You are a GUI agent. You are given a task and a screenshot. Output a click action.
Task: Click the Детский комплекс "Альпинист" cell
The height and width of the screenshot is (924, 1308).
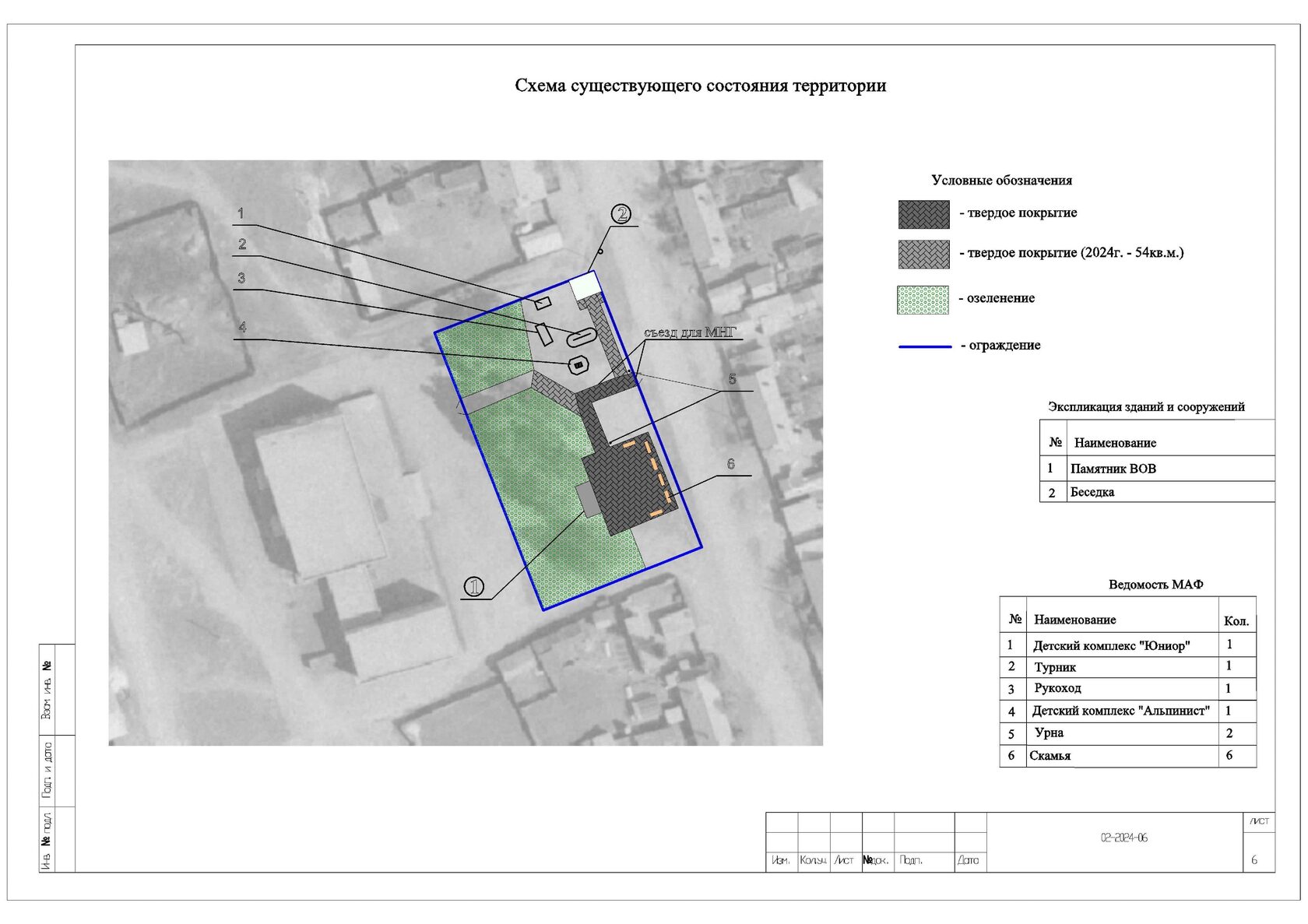(x=1121, y=711)
